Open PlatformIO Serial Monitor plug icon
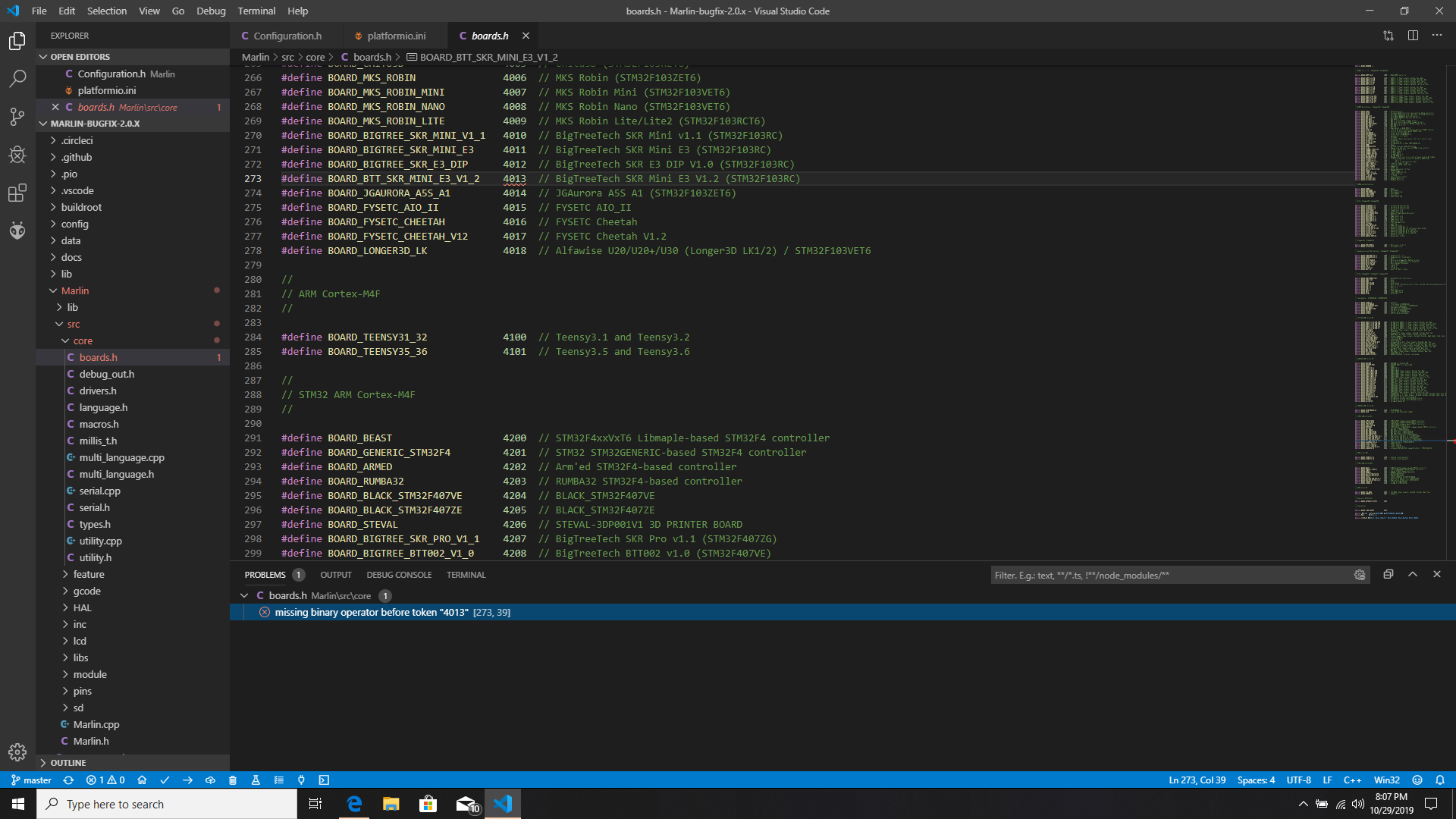 point(301,780)
